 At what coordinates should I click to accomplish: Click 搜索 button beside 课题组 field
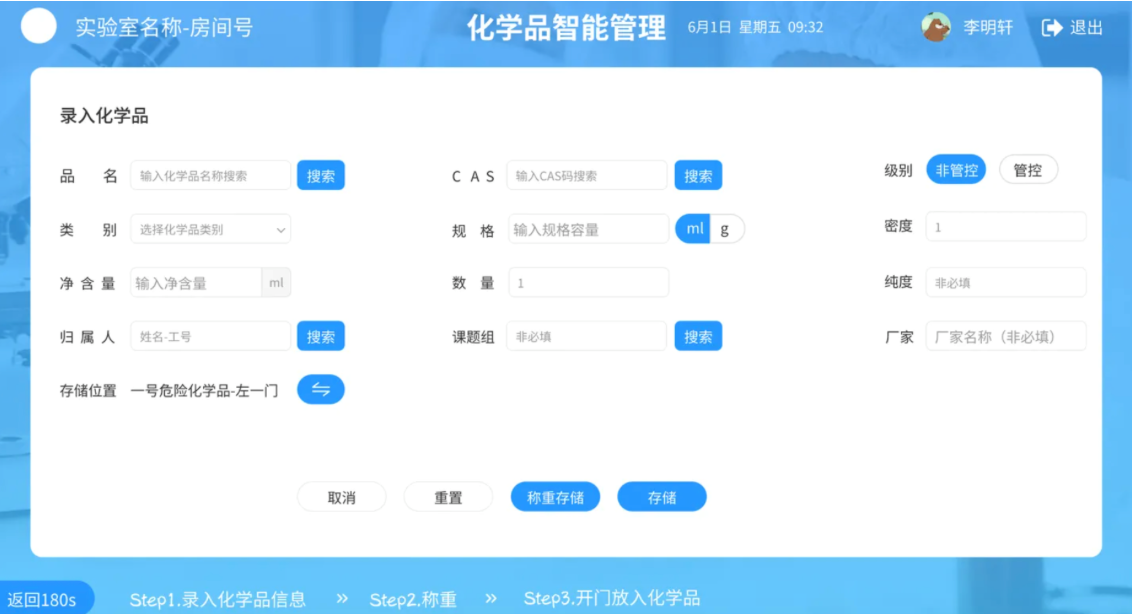click(698, 337)
